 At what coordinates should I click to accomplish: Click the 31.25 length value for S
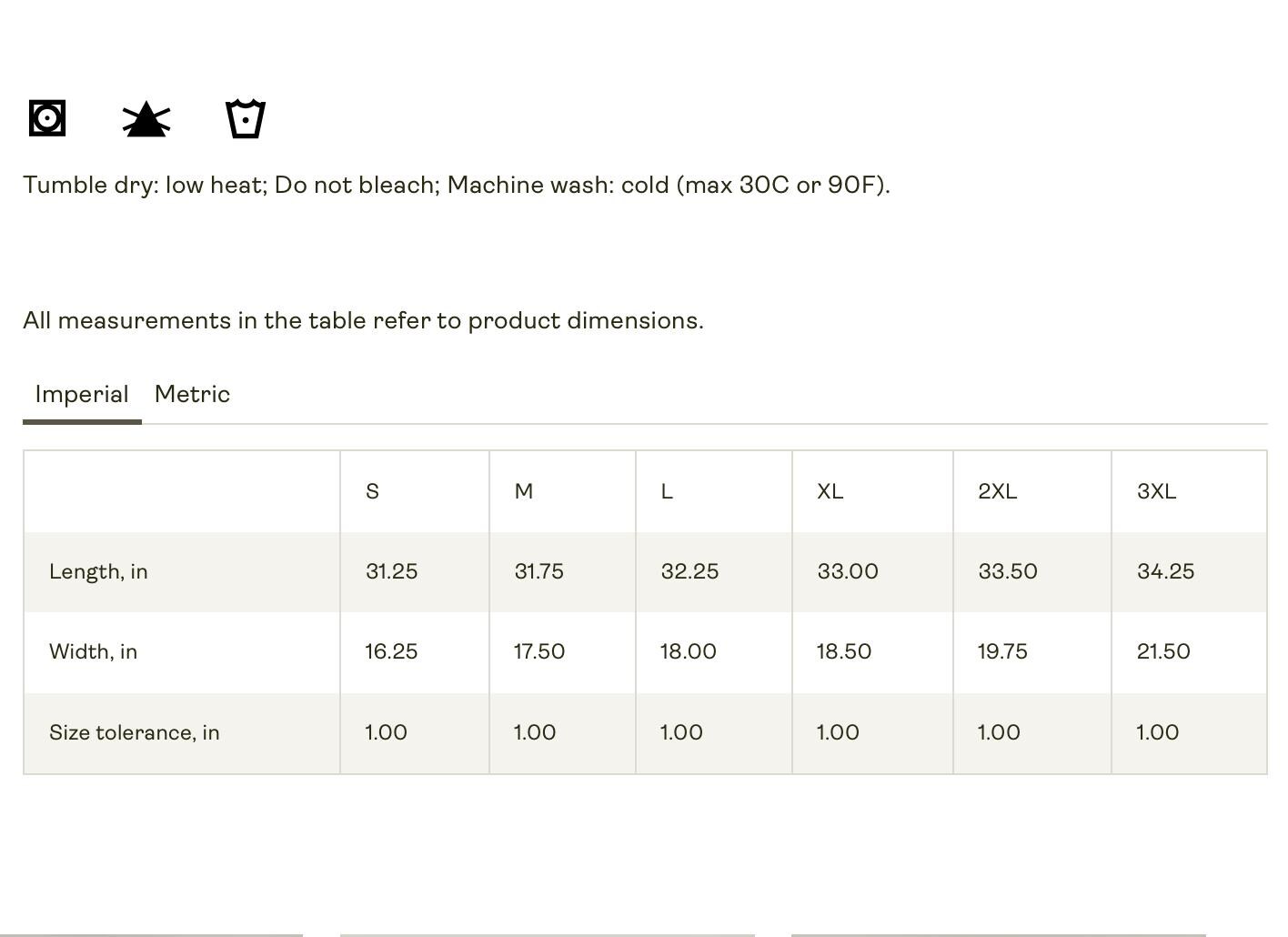point(391,571)
